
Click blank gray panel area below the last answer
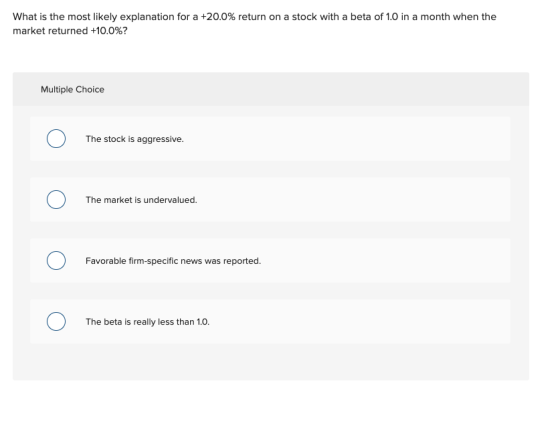click(x=271, y=361)
